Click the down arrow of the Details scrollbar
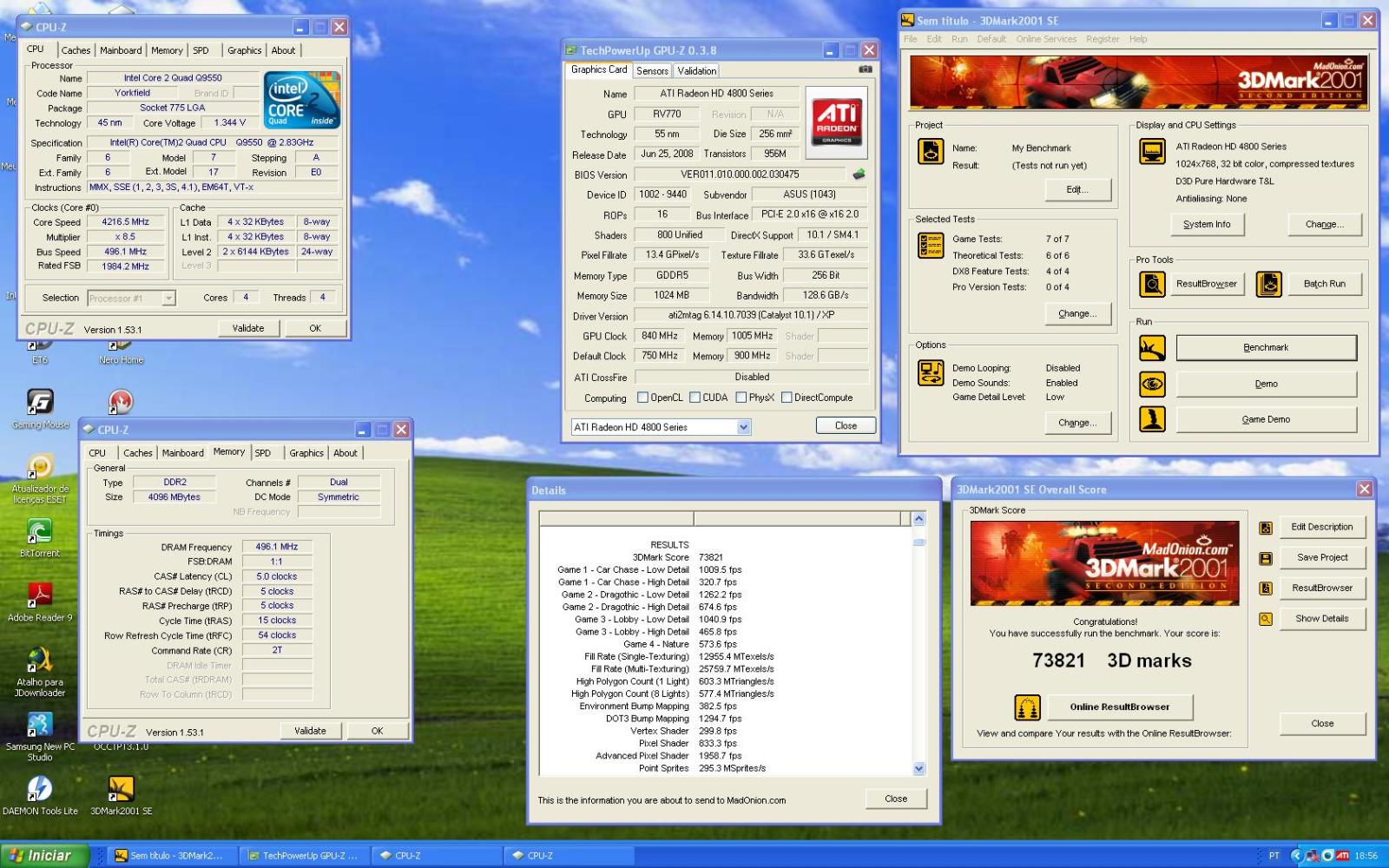Screen dimensions: 1389x868 pos(918,769)
